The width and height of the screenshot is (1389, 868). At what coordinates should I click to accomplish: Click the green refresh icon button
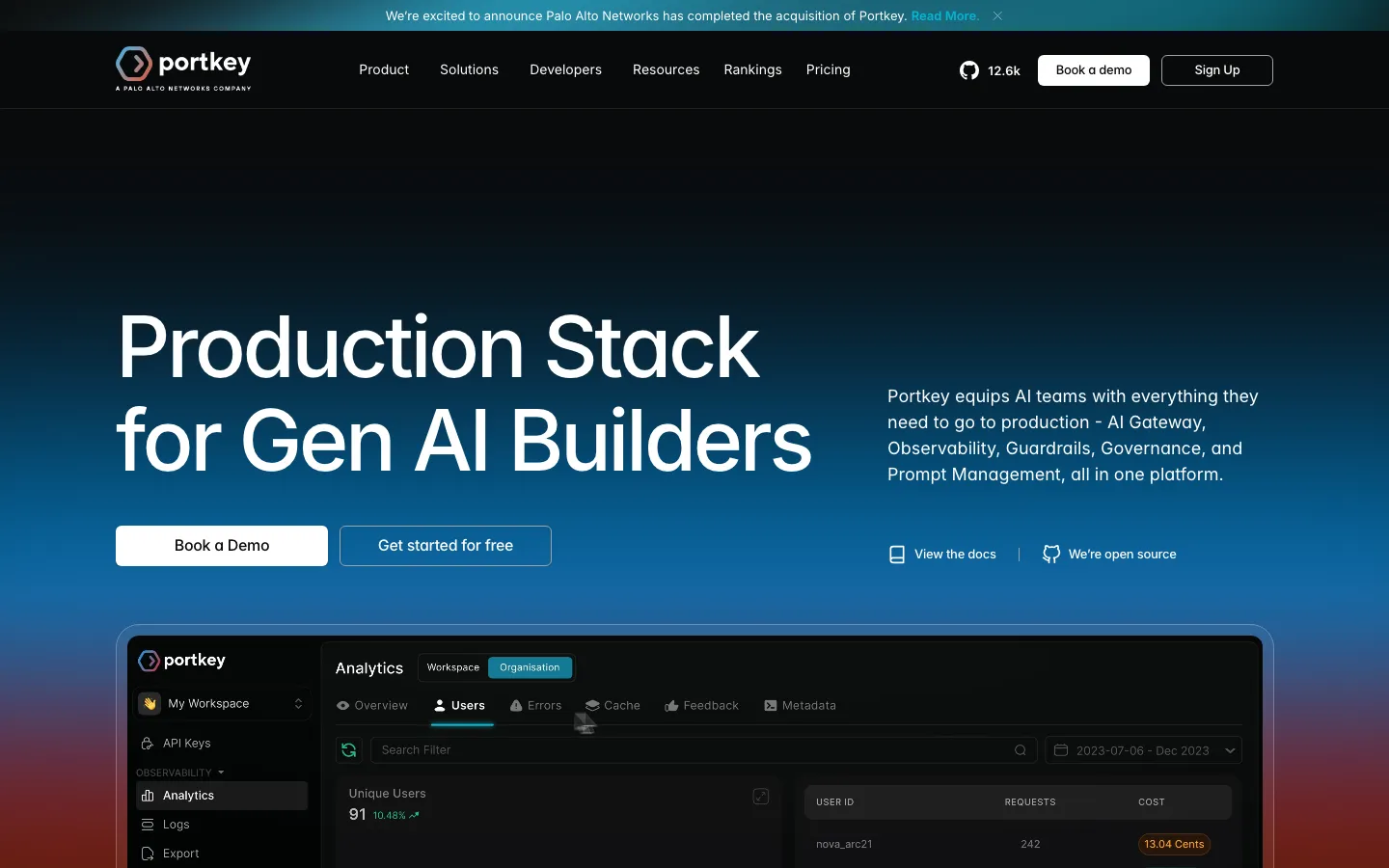click(x=349, y=750)
